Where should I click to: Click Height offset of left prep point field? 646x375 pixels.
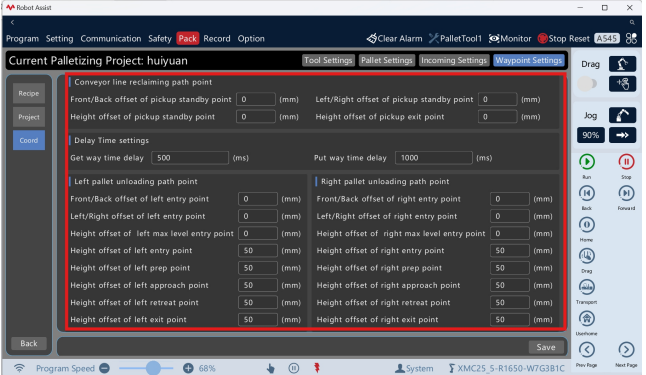257,268
